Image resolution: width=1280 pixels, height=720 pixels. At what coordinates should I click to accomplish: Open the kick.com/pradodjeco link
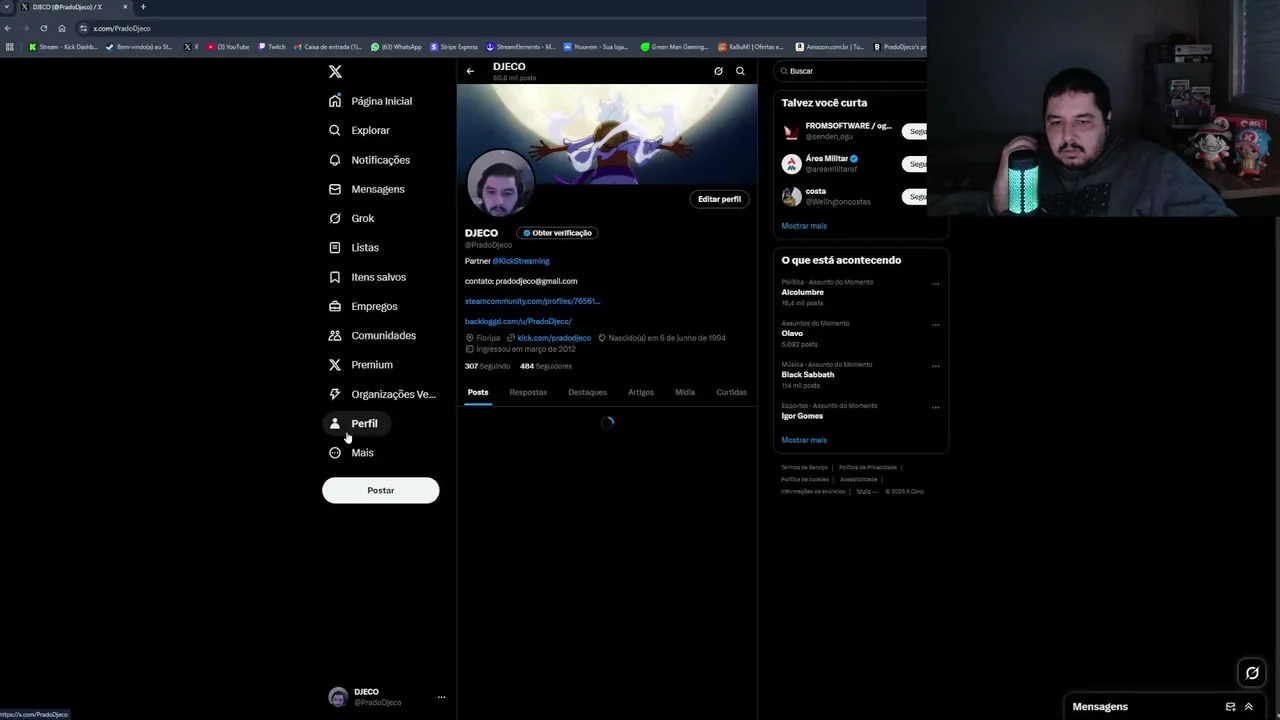tap(554, 338)
